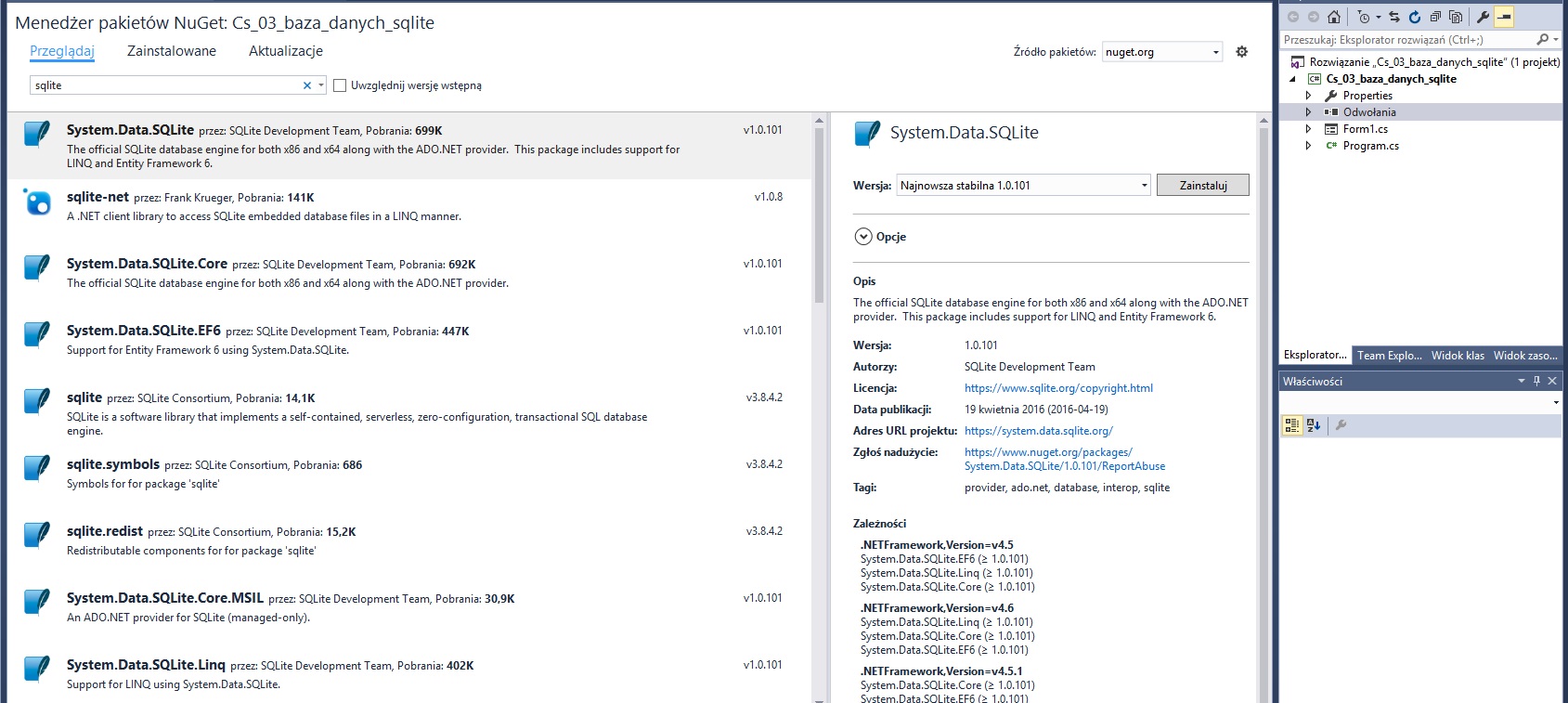
Task: Switch to the Aktualizacje tab
Action: pyautogui.click(x=286, y=51)
